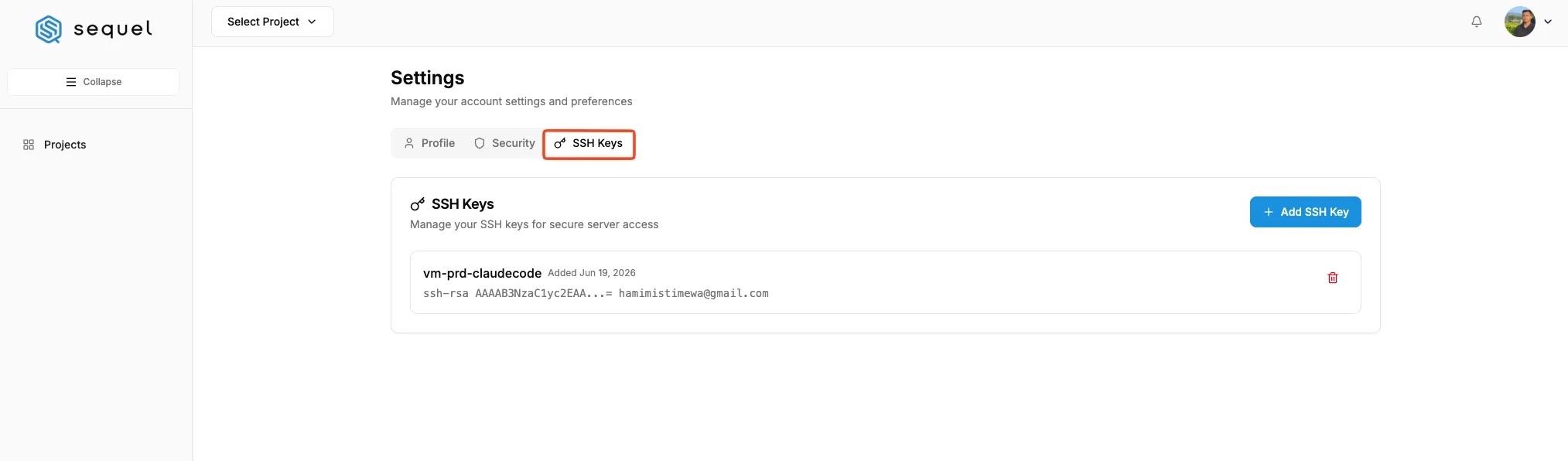1568x461 pixels.
Task: Click the shield icon in Security tab
Action: click(480, 143)
